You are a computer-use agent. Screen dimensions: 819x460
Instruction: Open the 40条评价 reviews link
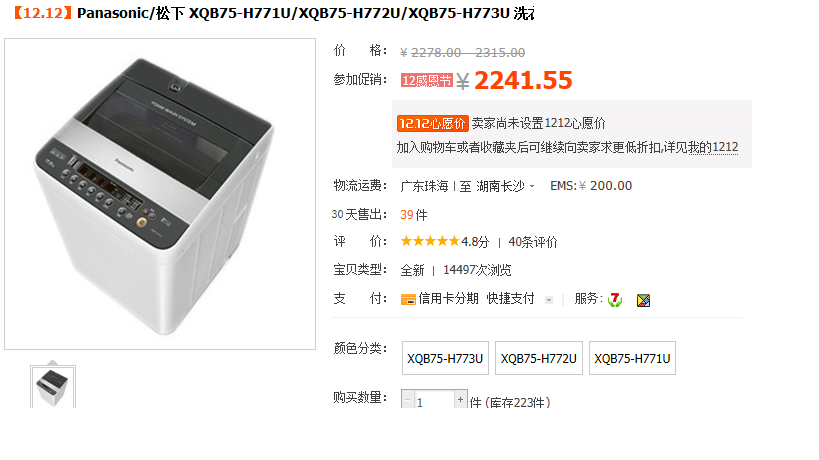(533, 242)
